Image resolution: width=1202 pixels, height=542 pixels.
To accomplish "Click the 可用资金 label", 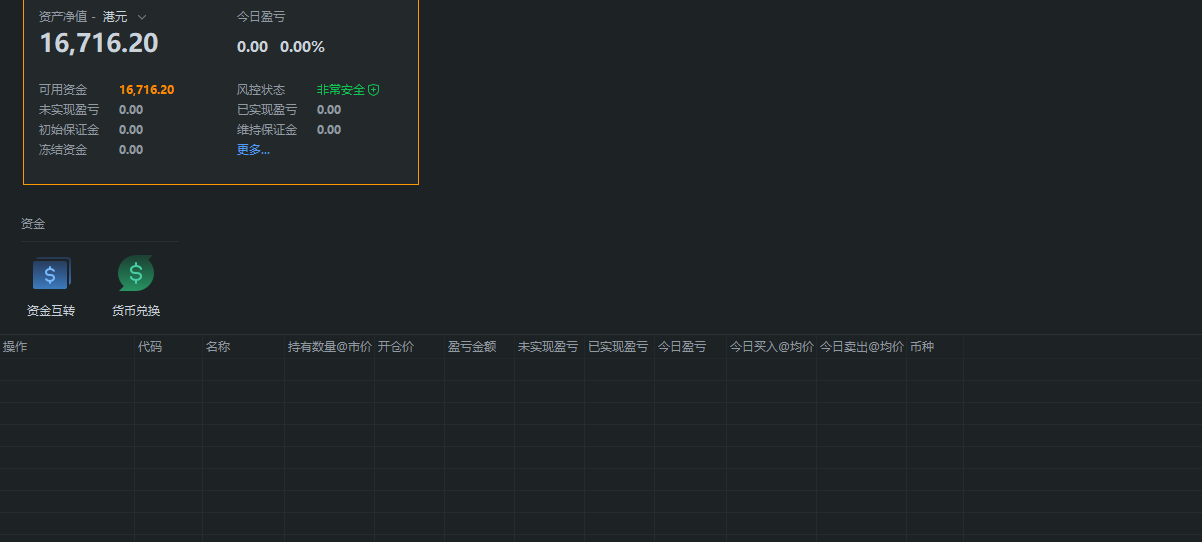I will 63,90.
